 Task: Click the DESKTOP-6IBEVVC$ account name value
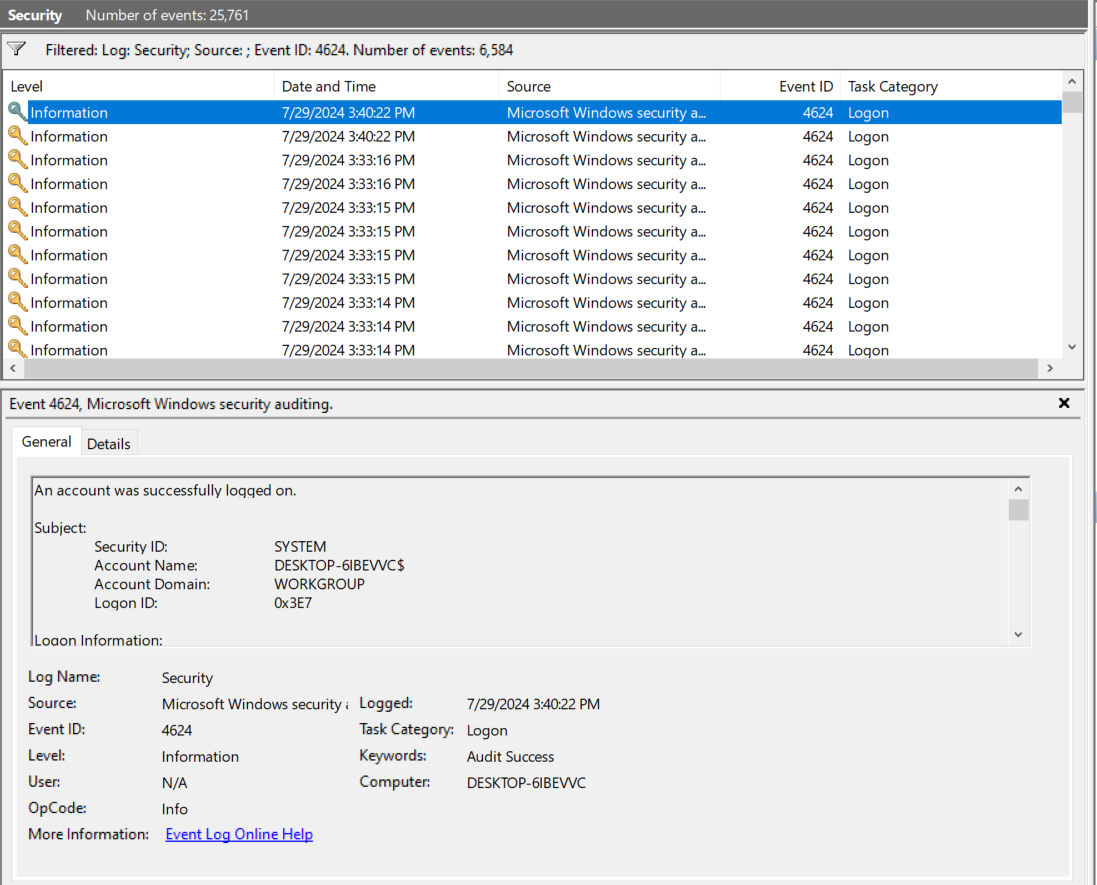click(x=339, y=565)
